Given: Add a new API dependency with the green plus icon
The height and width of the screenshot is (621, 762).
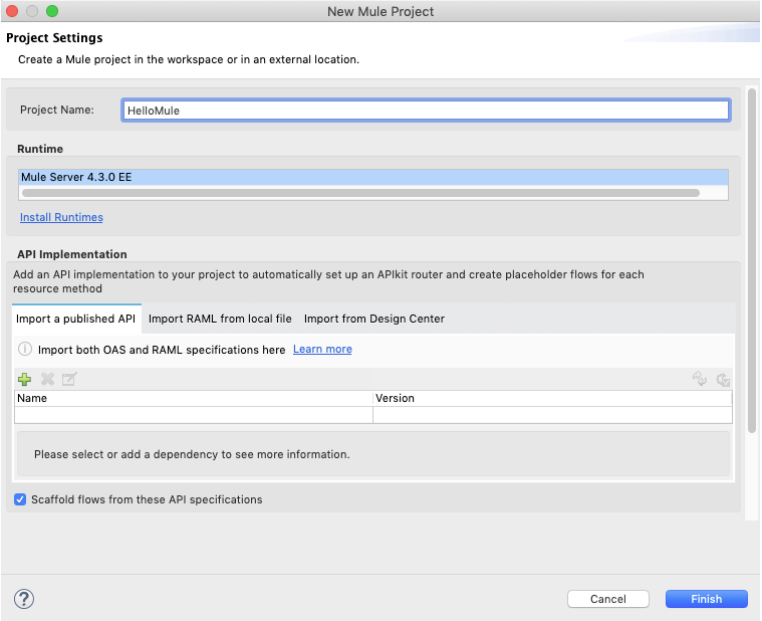Looking at the screenshot, I should click(x=24, y=379).
